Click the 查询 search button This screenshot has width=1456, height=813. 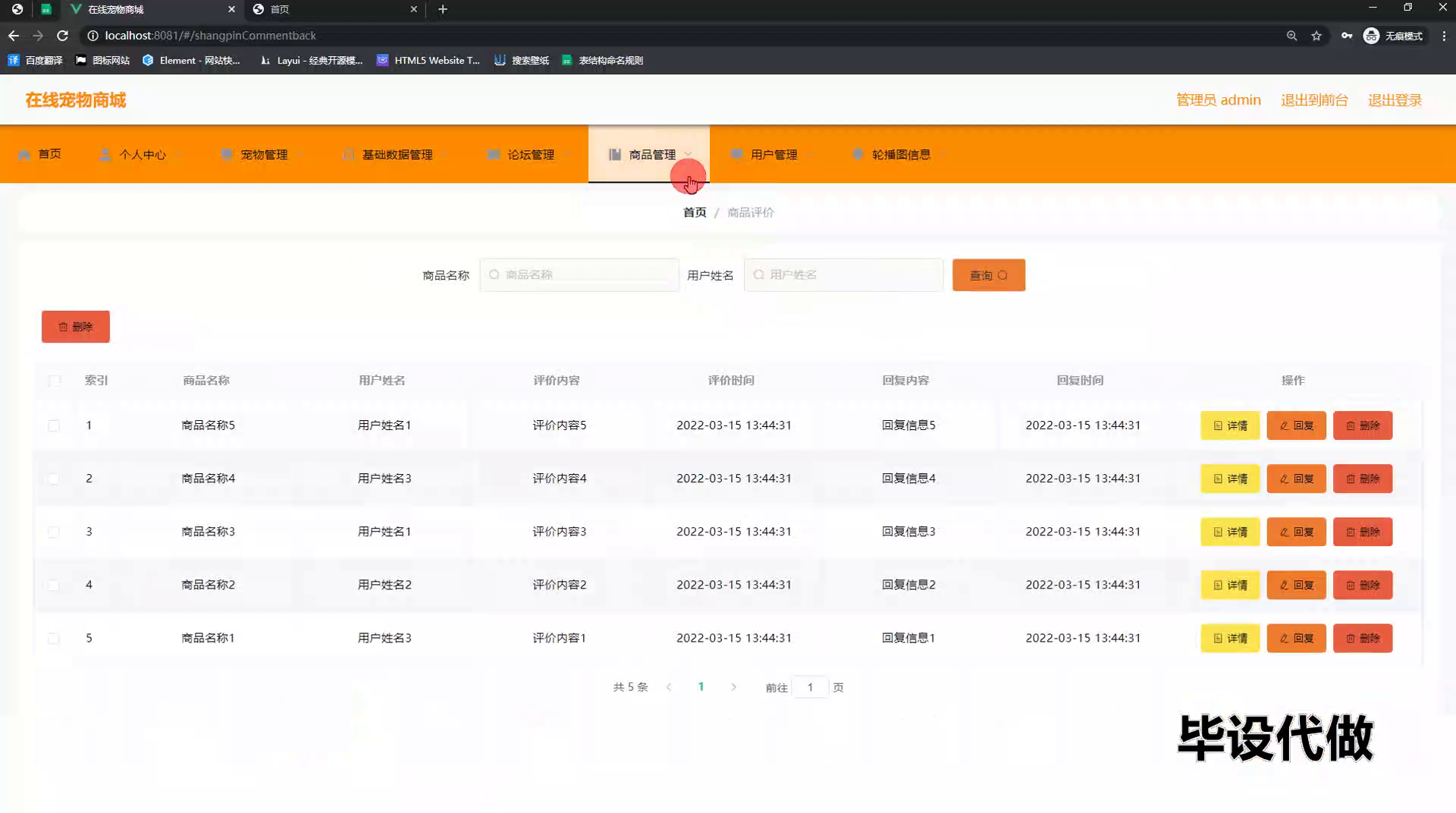[989, 275]
